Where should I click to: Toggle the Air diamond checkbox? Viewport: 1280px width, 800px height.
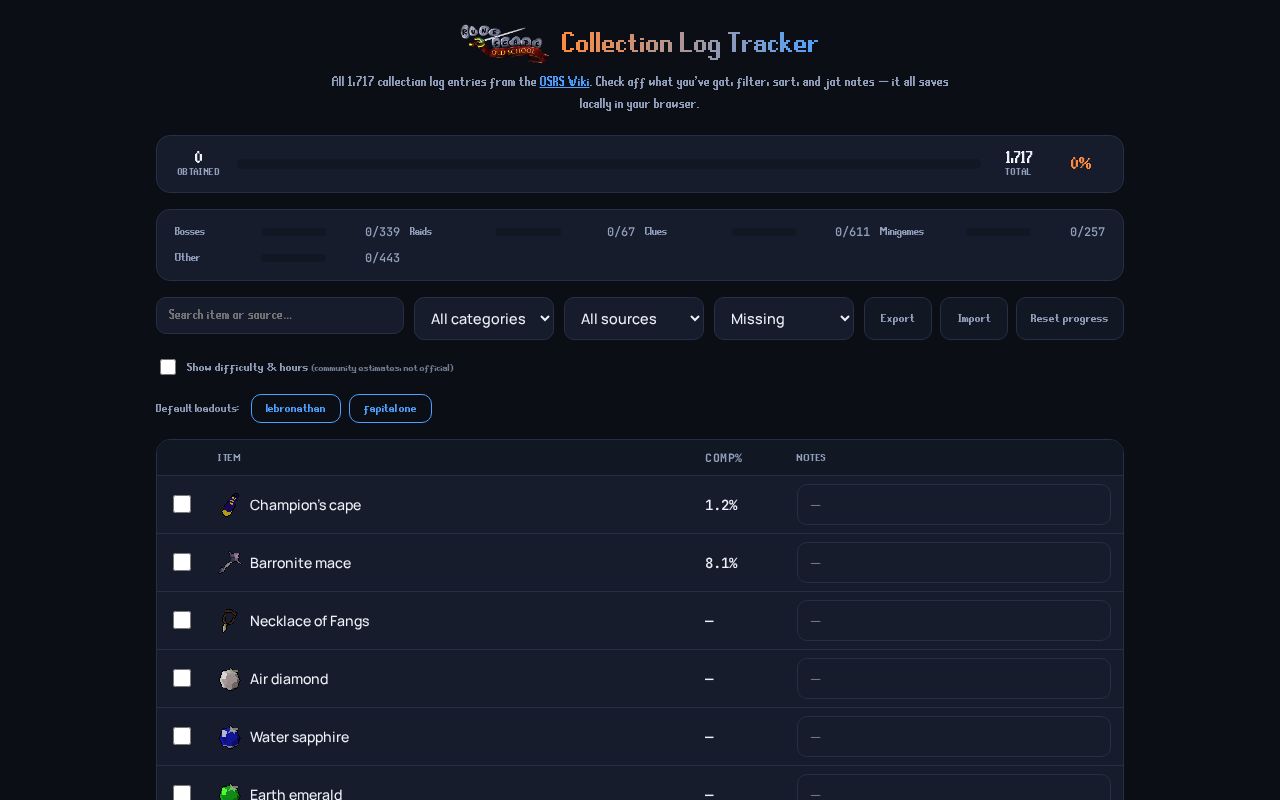pos(182,678)
